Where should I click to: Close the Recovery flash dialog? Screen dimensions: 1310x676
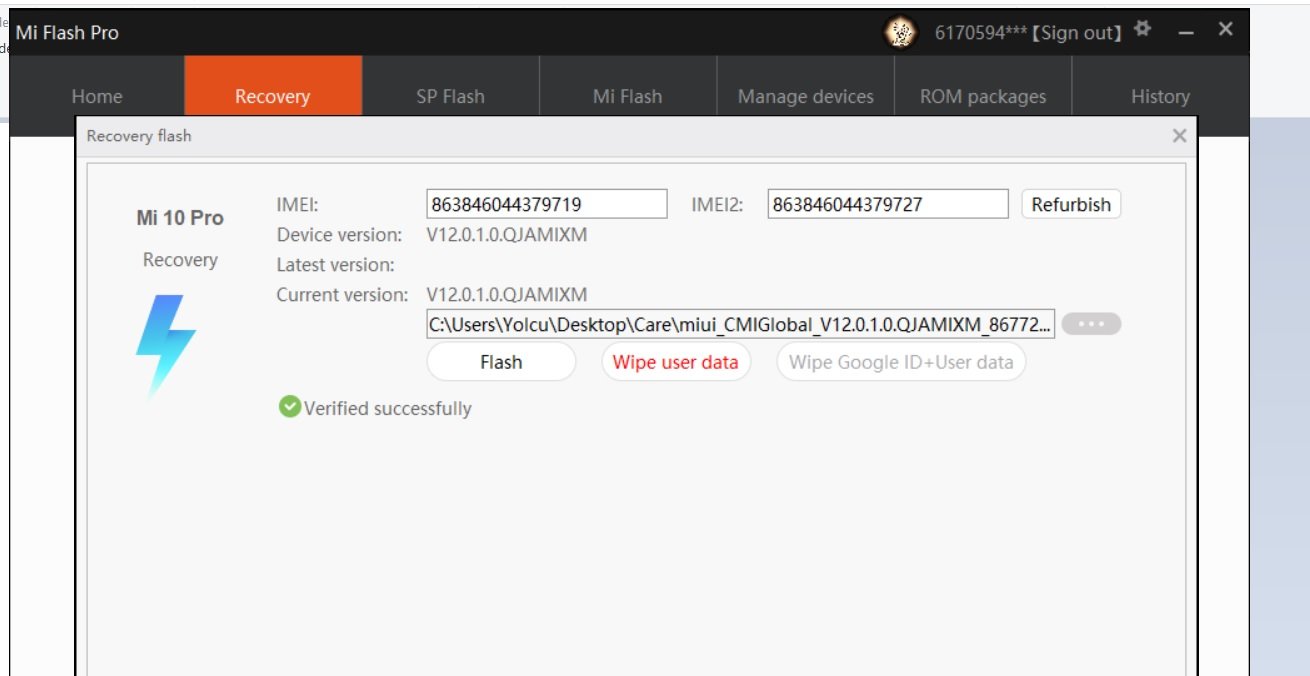coord(1179,136)
